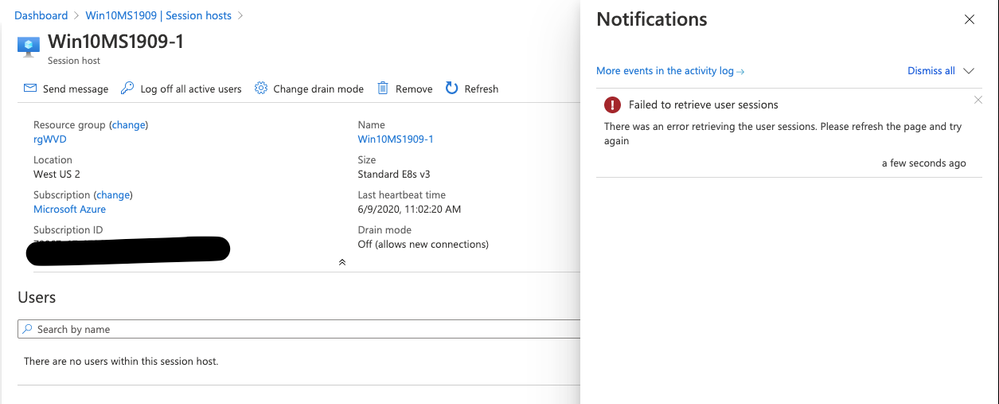Click the Send message envelope icon
The image size is (999, 404).
pyautogui.click(x=30, y=89)
